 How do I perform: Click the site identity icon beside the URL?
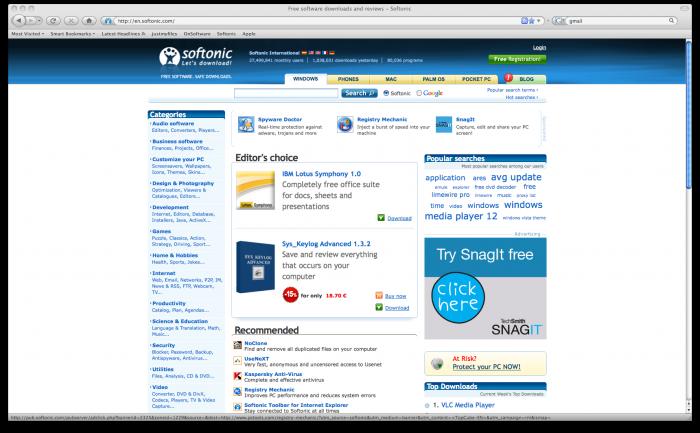tap(108, 21)
